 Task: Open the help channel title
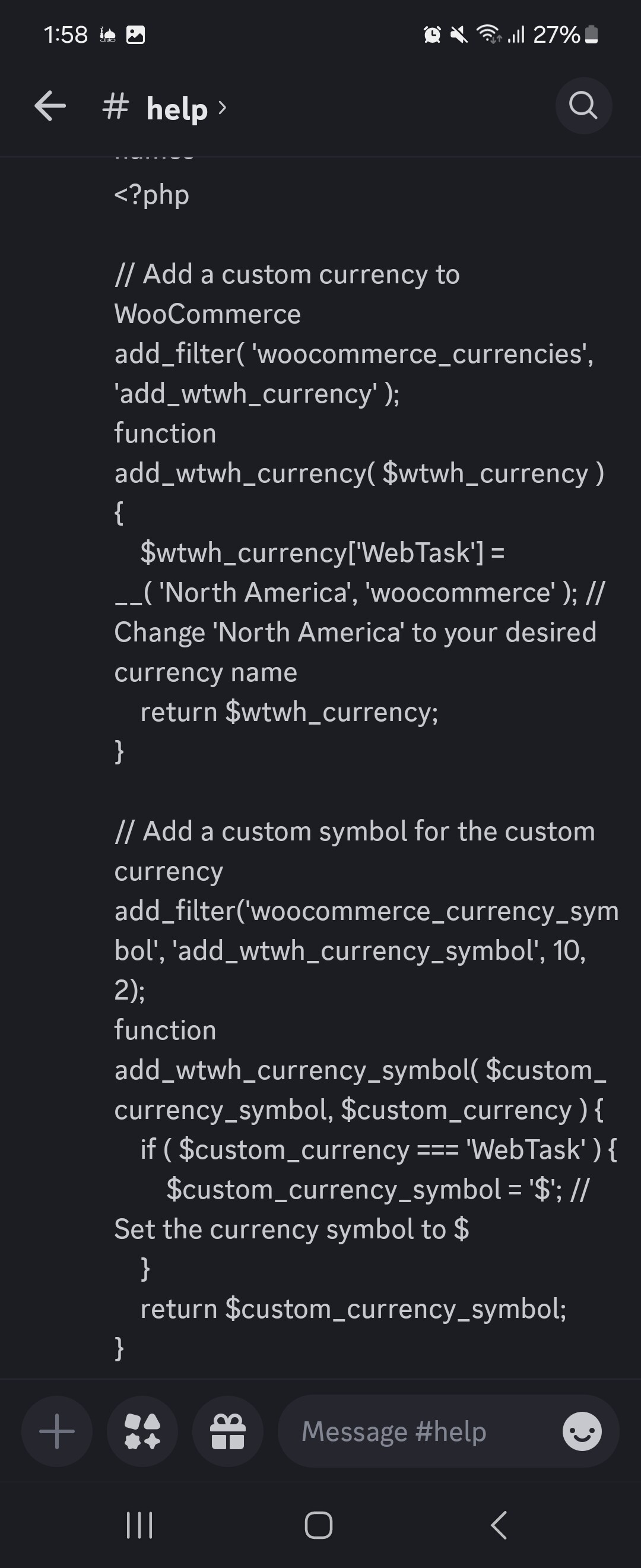(x=177, y=108)
